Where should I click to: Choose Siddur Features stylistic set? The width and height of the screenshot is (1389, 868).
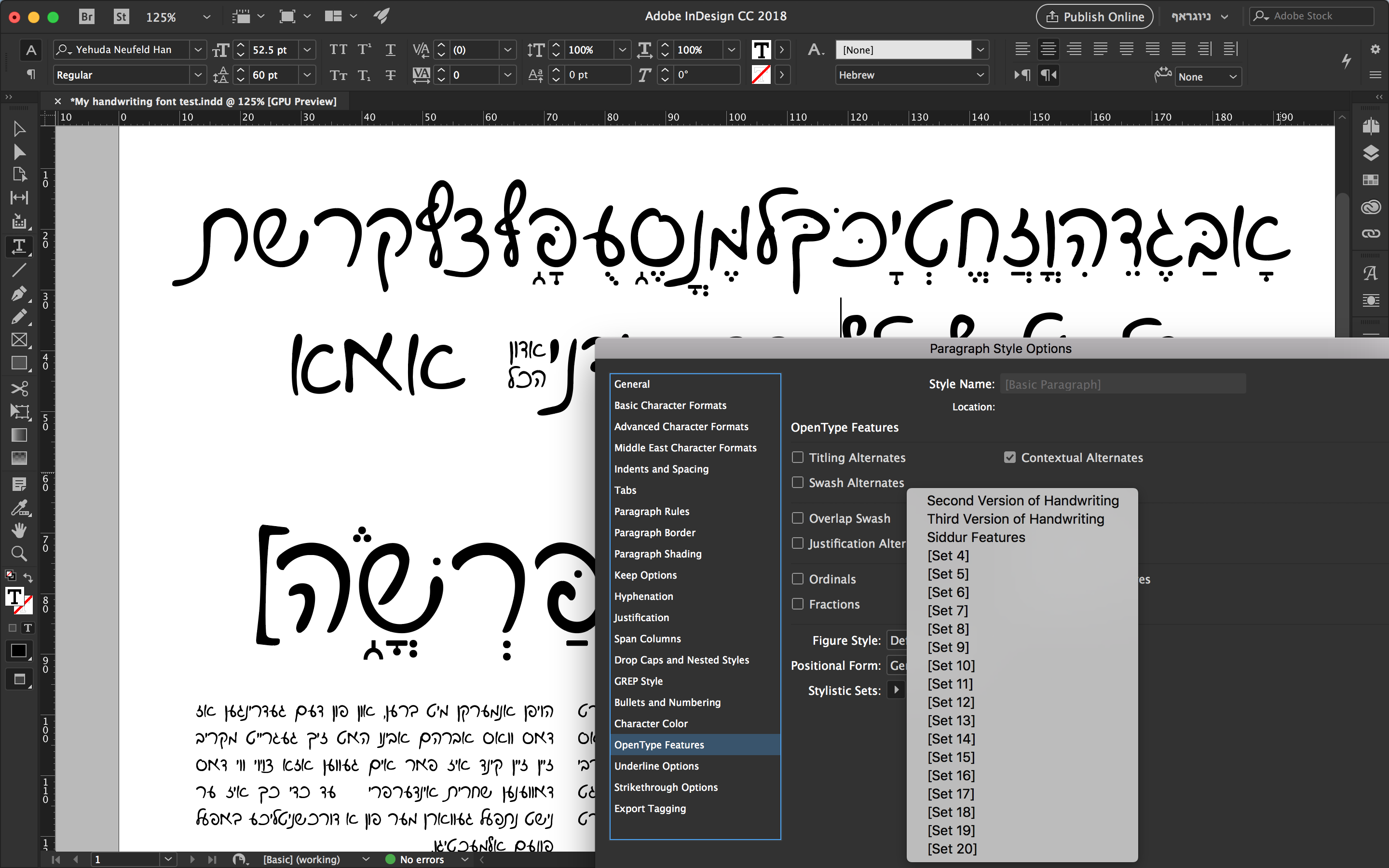tap(976, 537)
